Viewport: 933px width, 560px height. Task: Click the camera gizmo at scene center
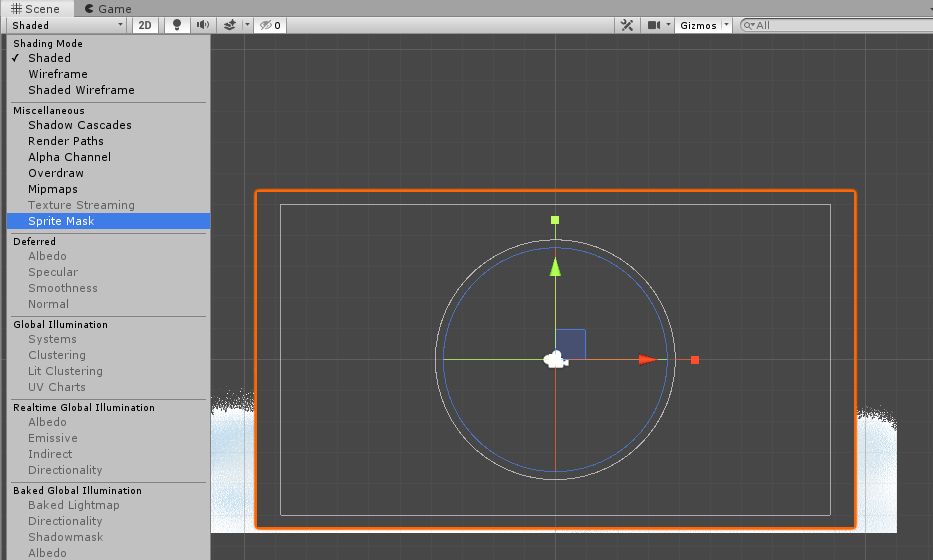pyautogui.click(x=555, y=359)
